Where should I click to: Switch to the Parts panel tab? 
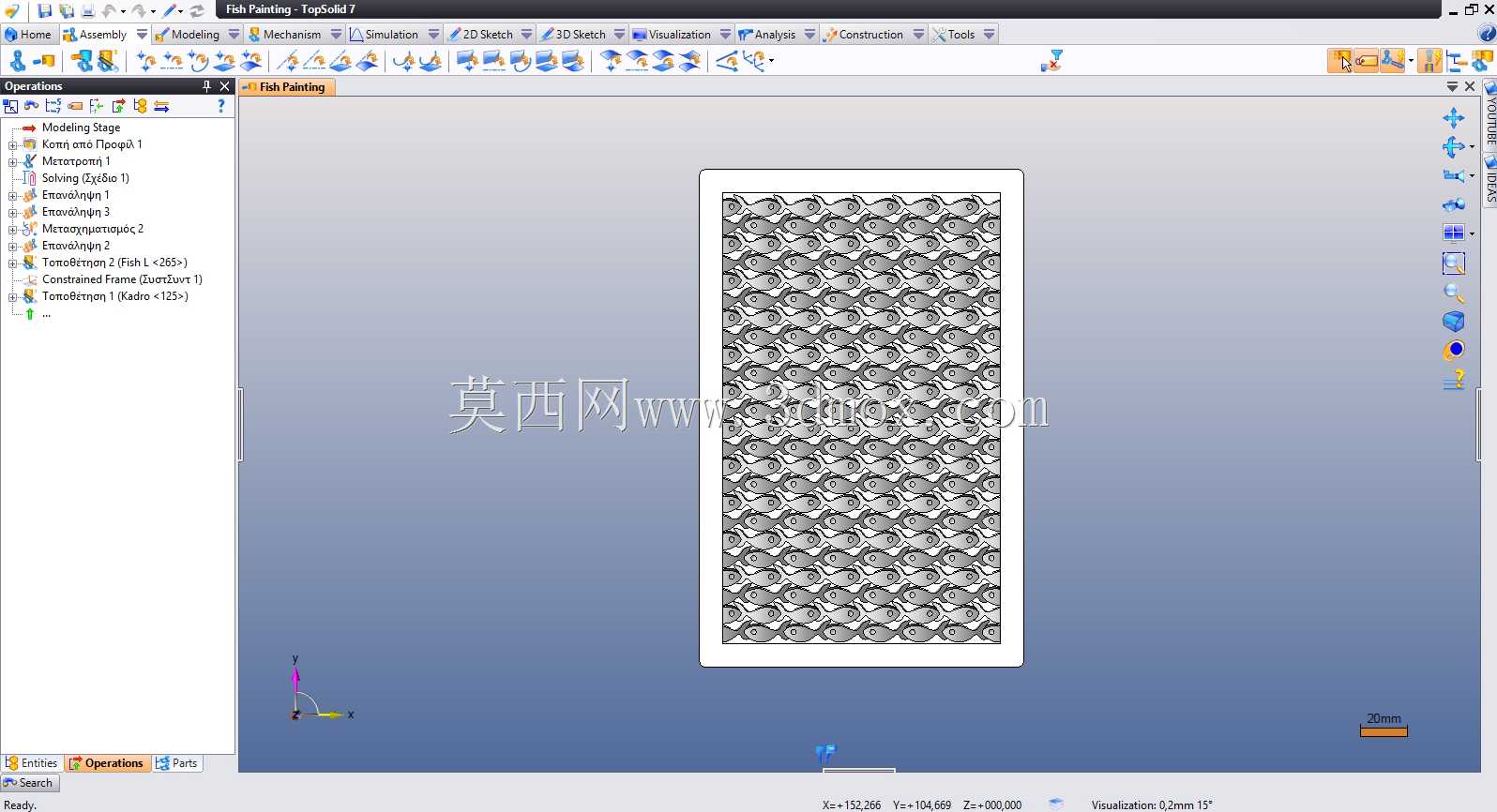click(x=177, y=763)
